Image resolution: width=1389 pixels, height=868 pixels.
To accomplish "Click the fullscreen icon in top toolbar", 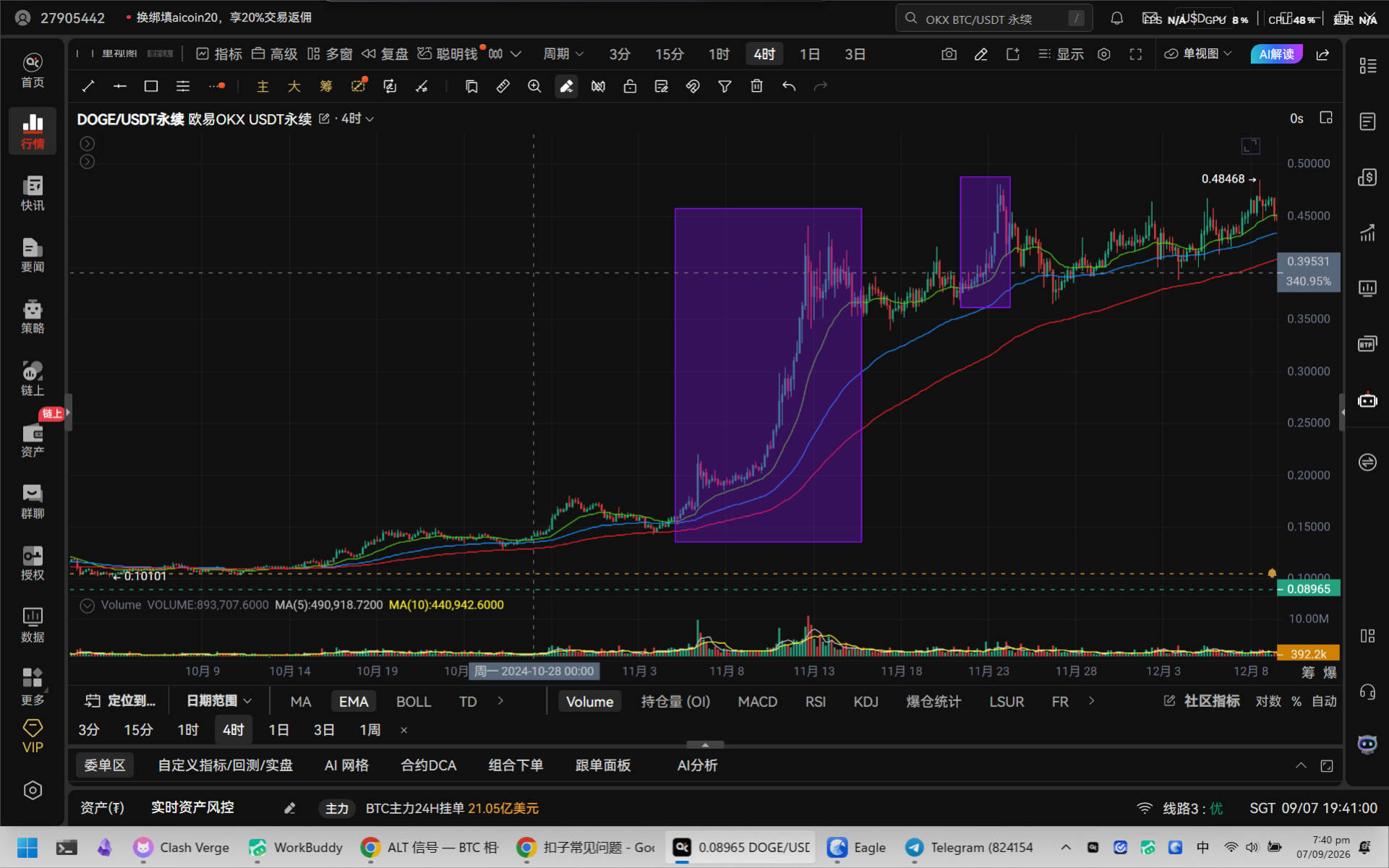I will [1135, 54].
